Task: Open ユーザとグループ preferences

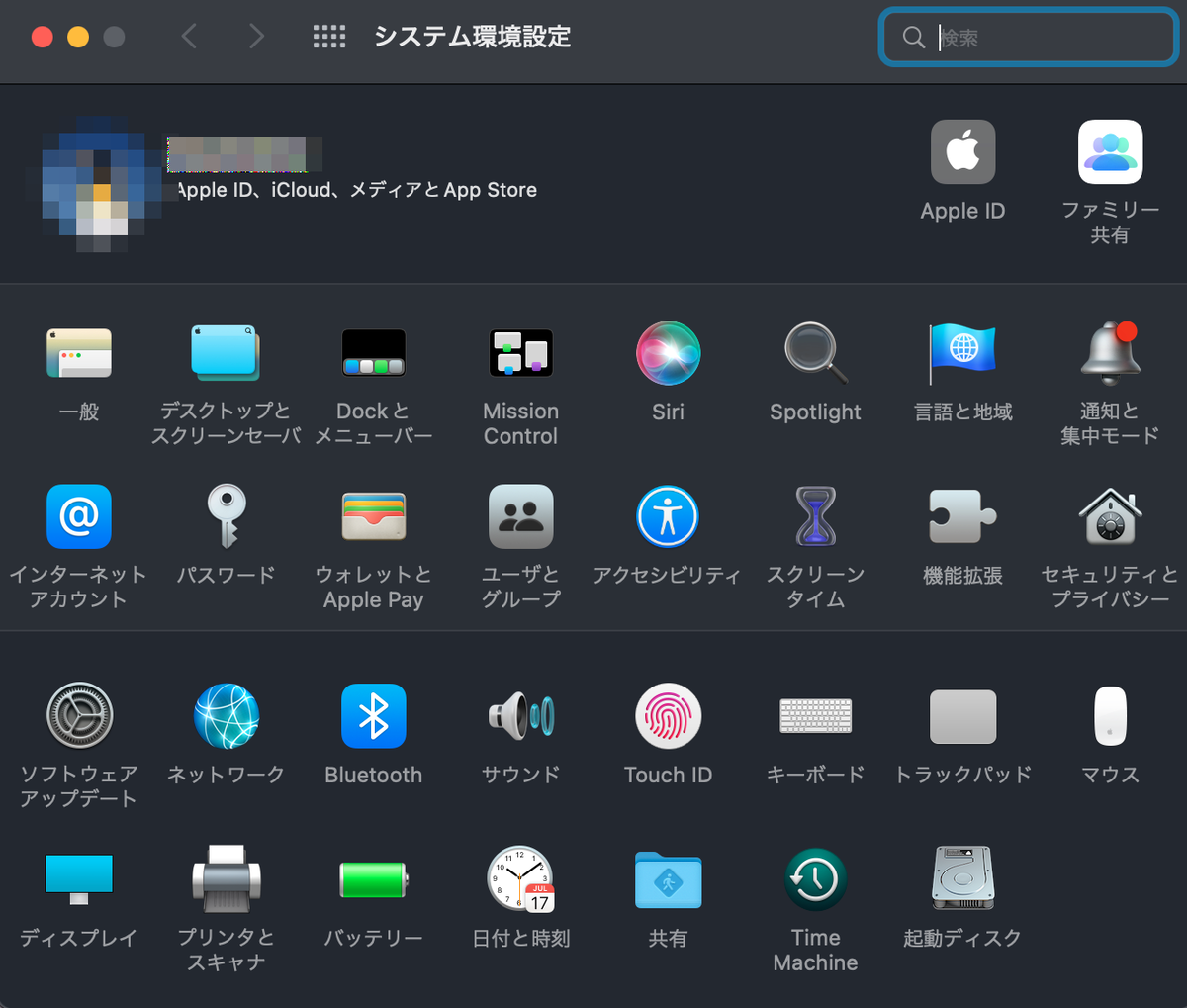Action: [x=520, y=516]
